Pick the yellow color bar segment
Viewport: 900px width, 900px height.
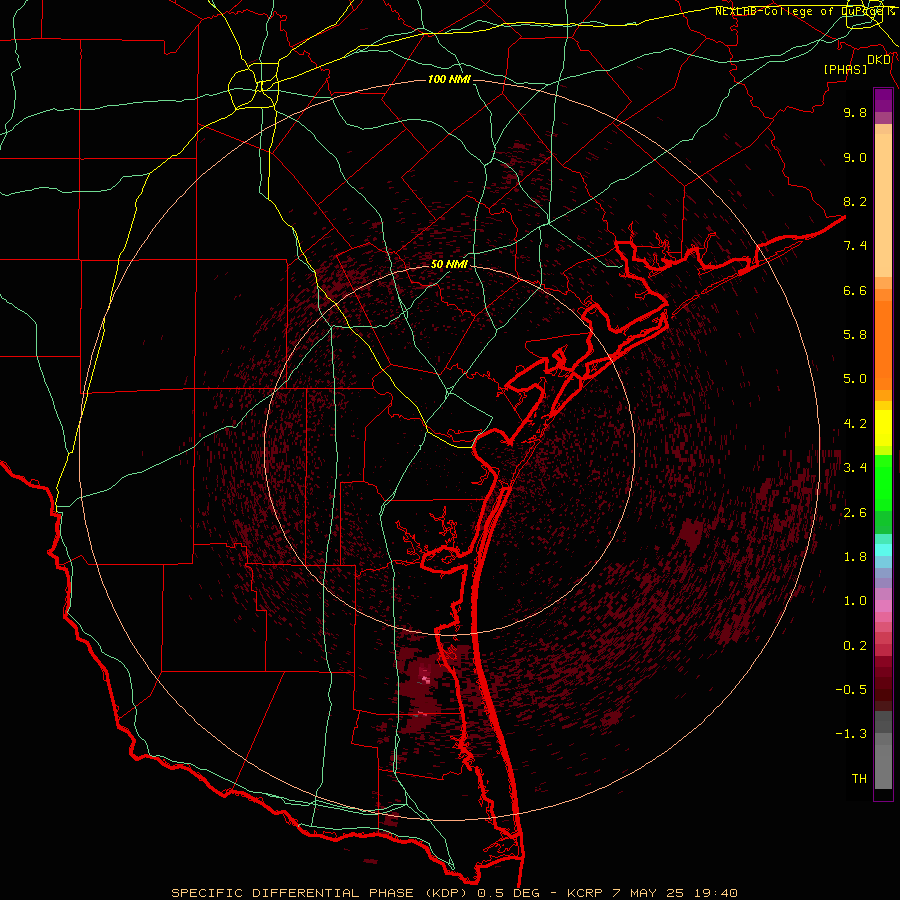(883, 428)
